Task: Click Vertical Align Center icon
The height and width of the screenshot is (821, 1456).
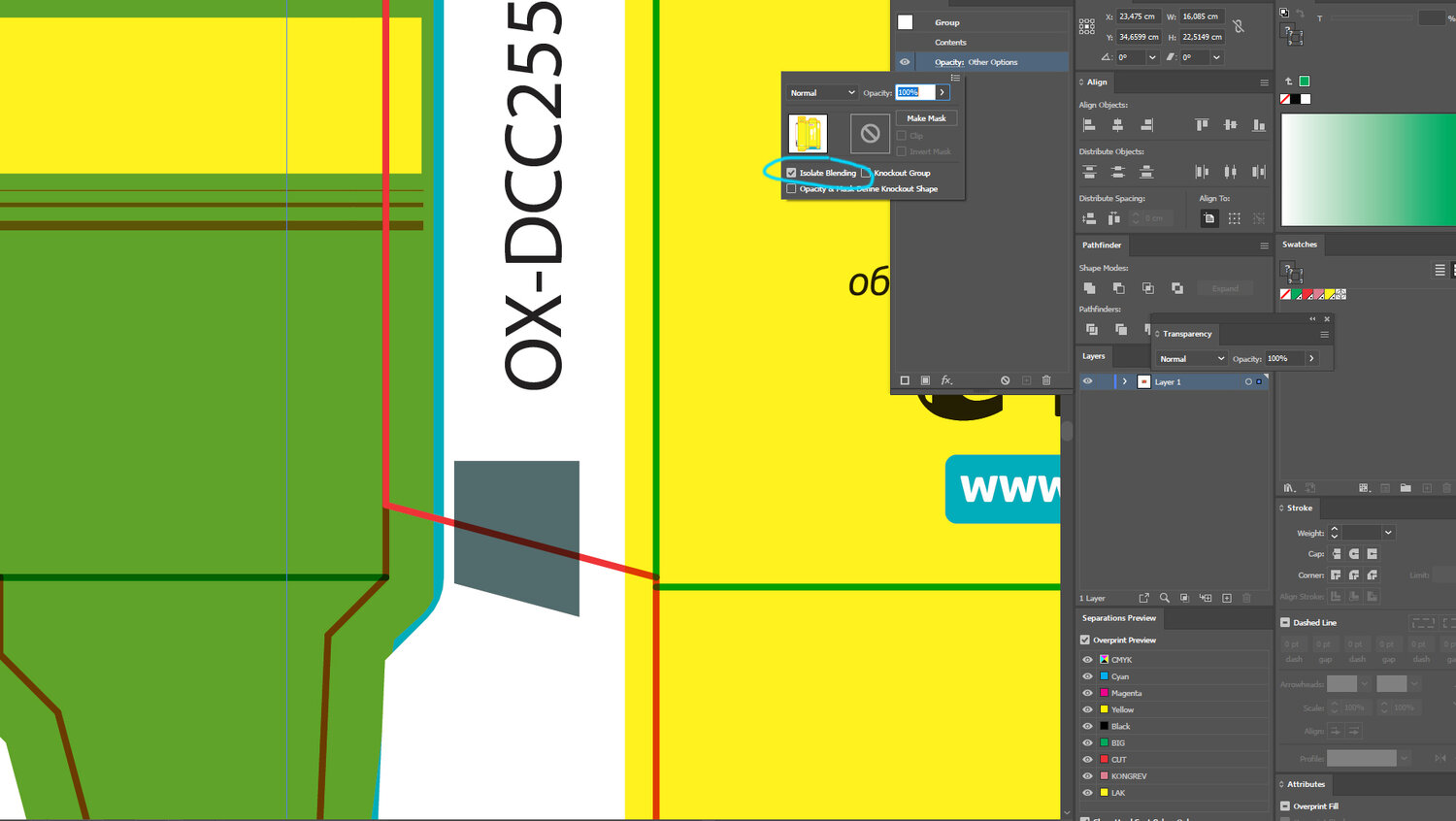Action: 1231,125
